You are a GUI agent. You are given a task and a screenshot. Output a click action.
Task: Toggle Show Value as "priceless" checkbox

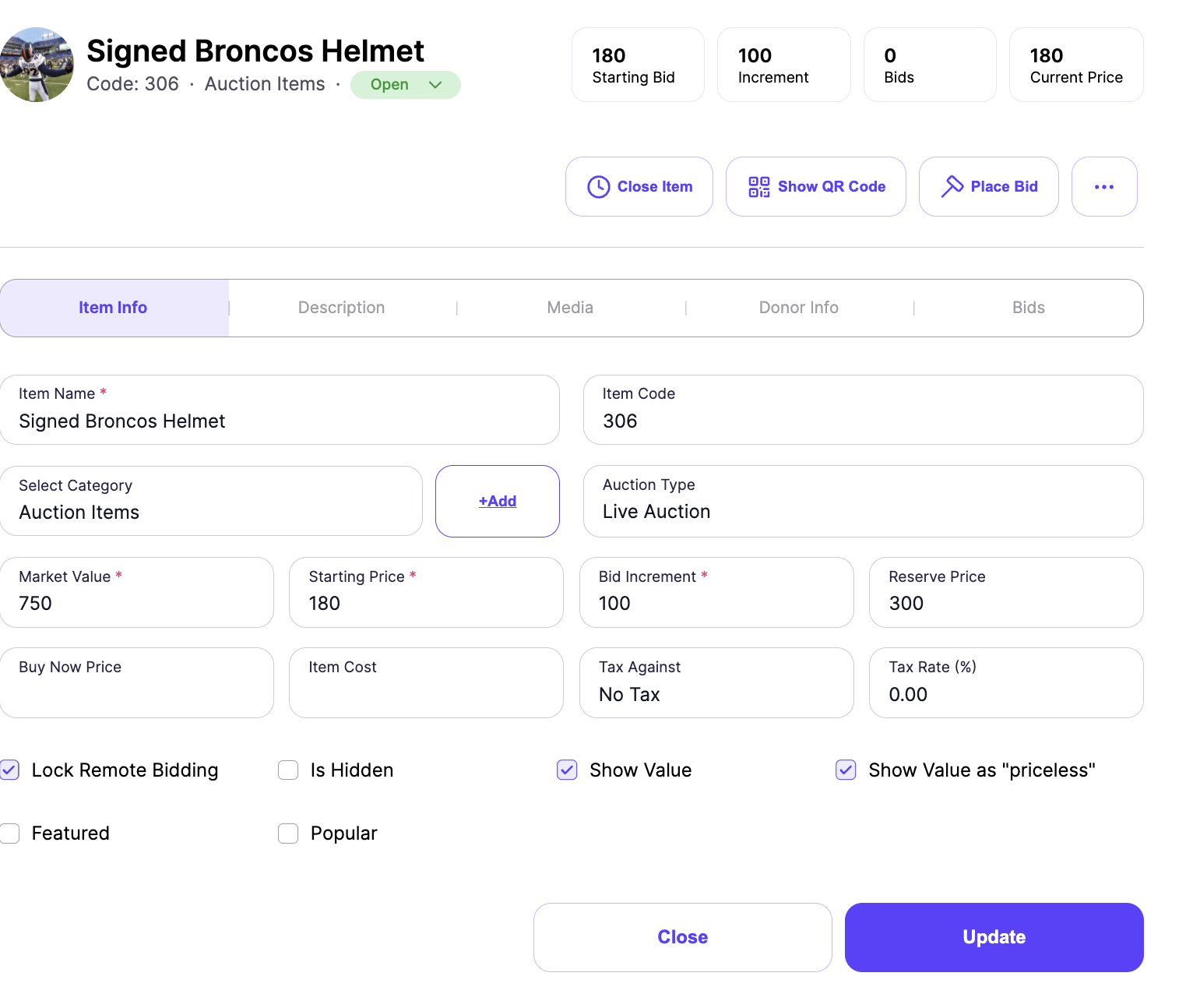(x=846, y=770)
